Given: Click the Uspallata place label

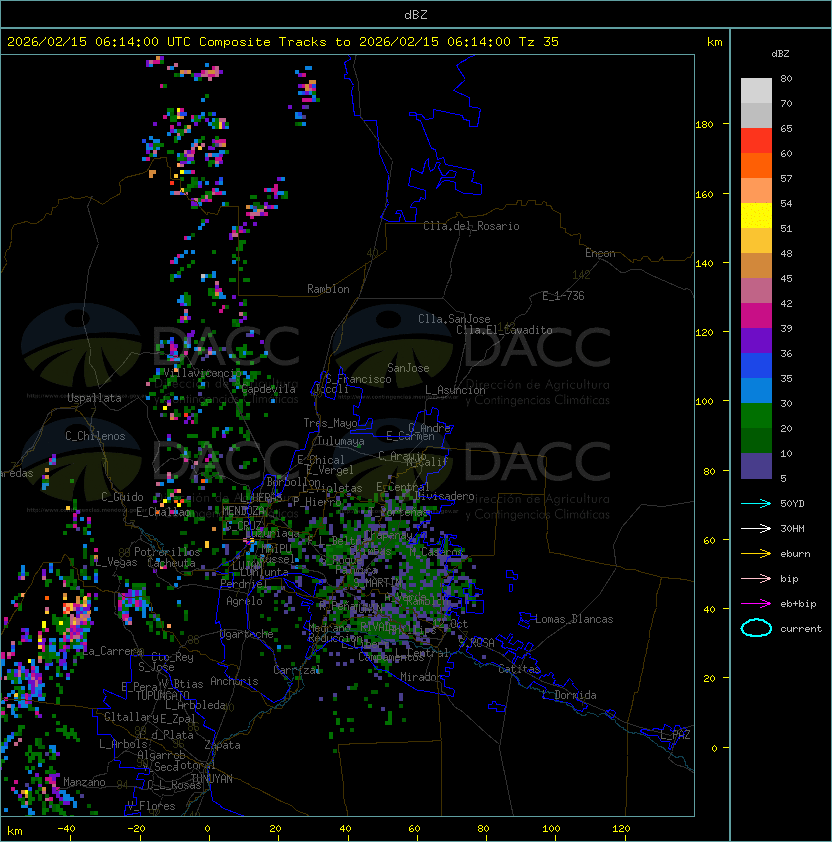Looking at the screenshot, I should point(94,398).
